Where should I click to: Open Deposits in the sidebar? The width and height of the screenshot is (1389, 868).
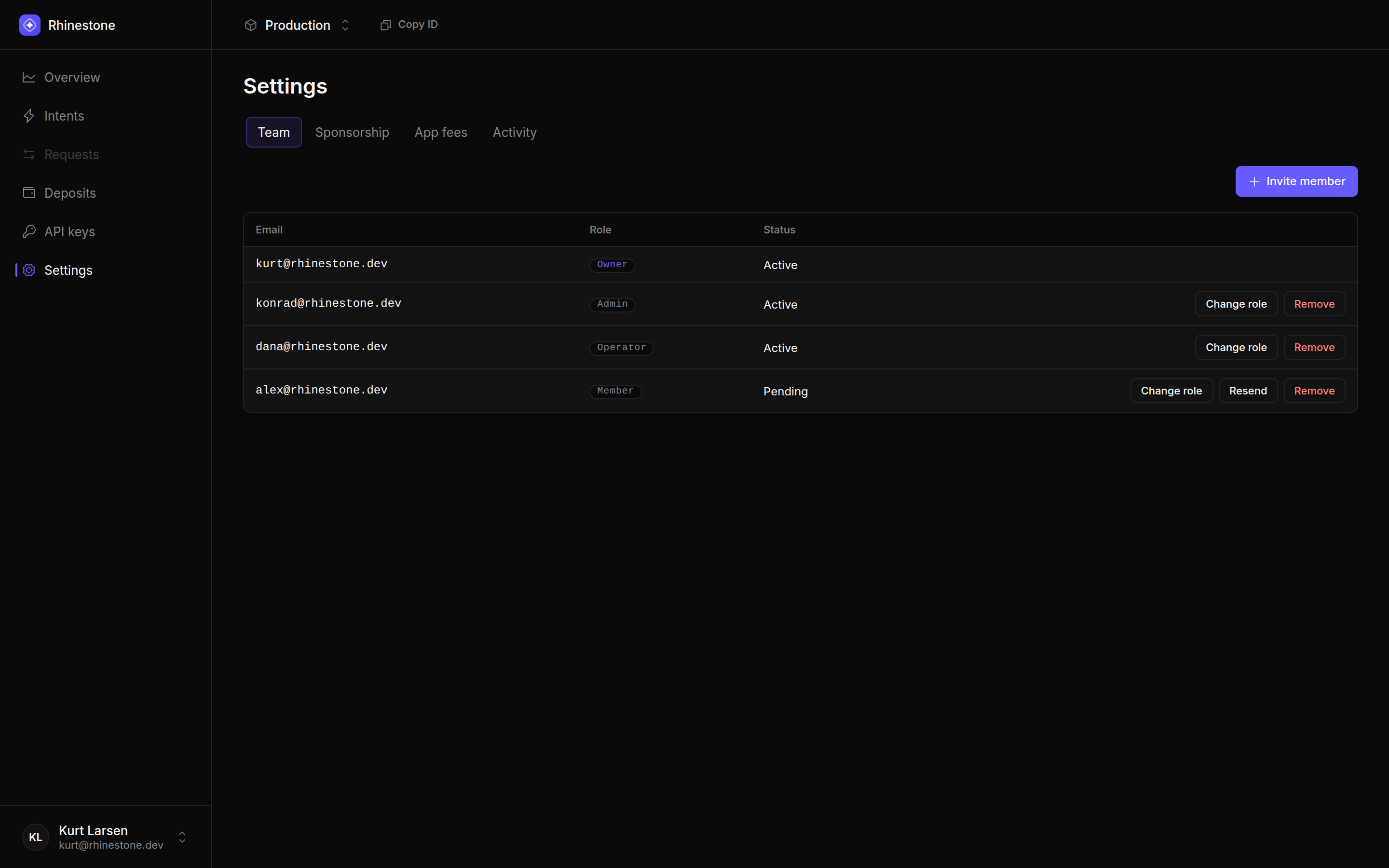(x=106, y=193)
